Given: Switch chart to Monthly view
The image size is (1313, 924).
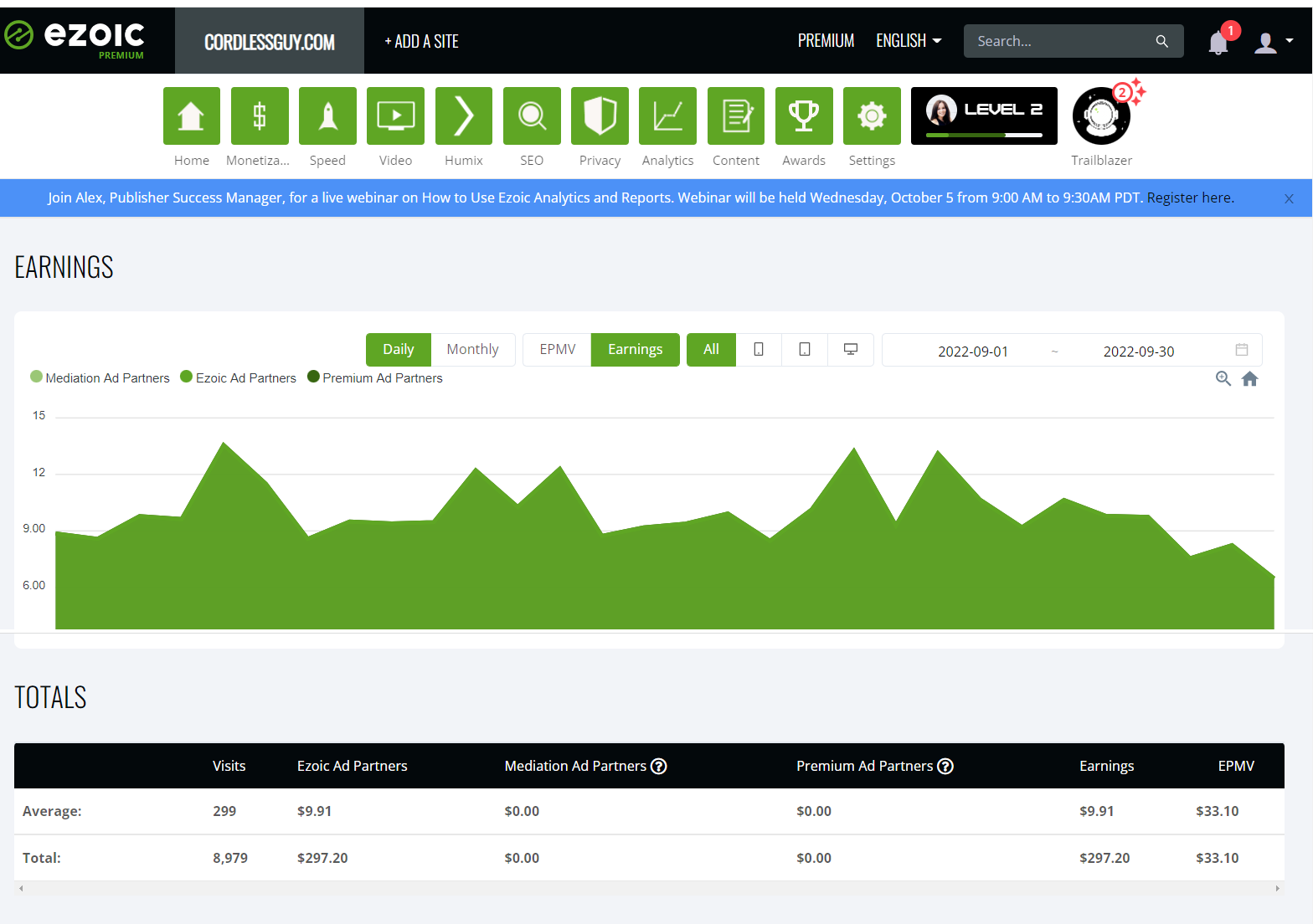Looking at the screenshot, I should click(472, 349).
